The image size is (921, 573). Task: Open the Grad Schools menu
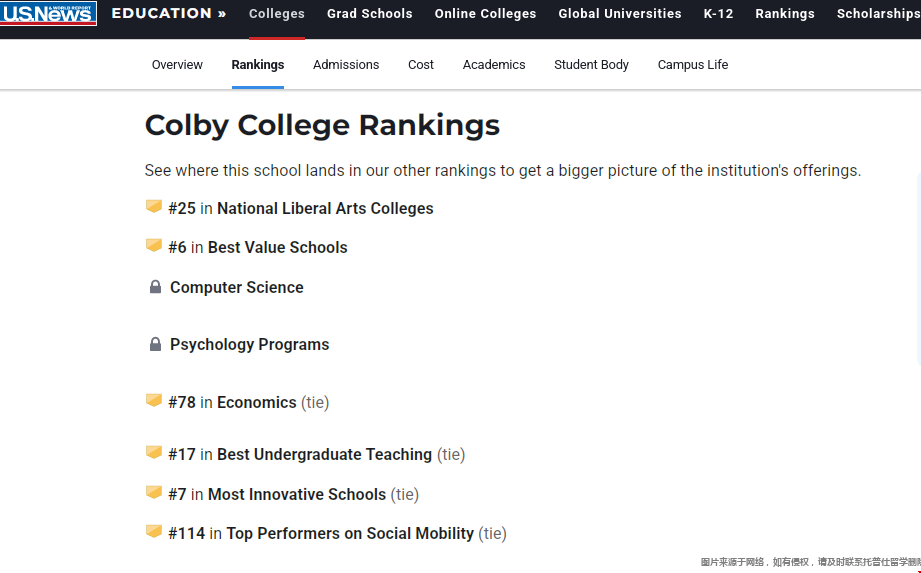[369, 14]
